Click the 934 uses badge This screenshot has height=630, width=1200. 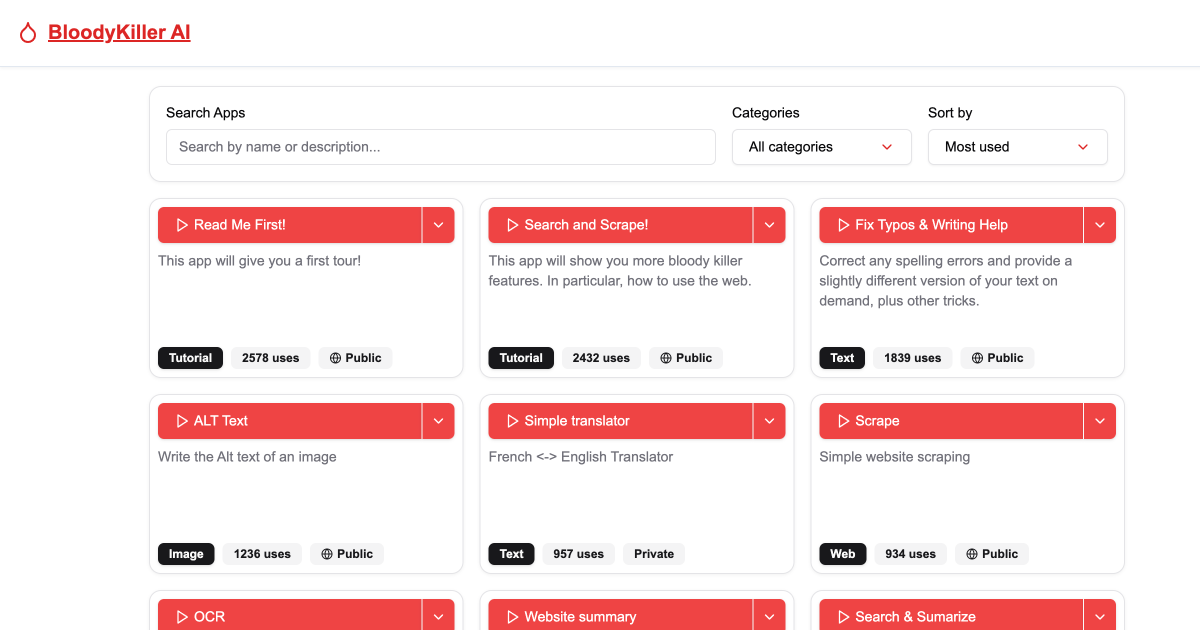(910, 554)
